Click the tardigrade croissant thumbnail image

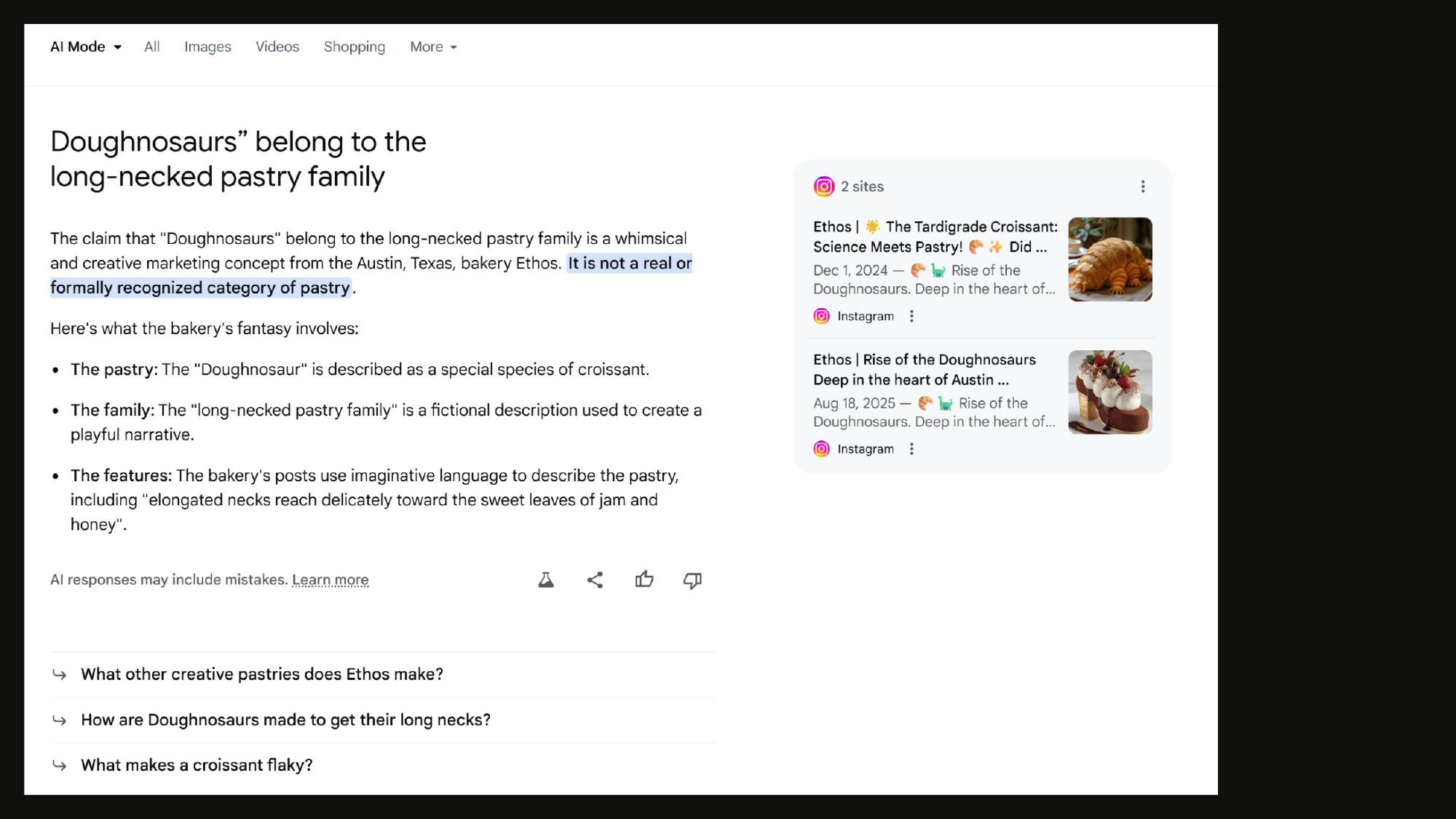click(1109, 259)
